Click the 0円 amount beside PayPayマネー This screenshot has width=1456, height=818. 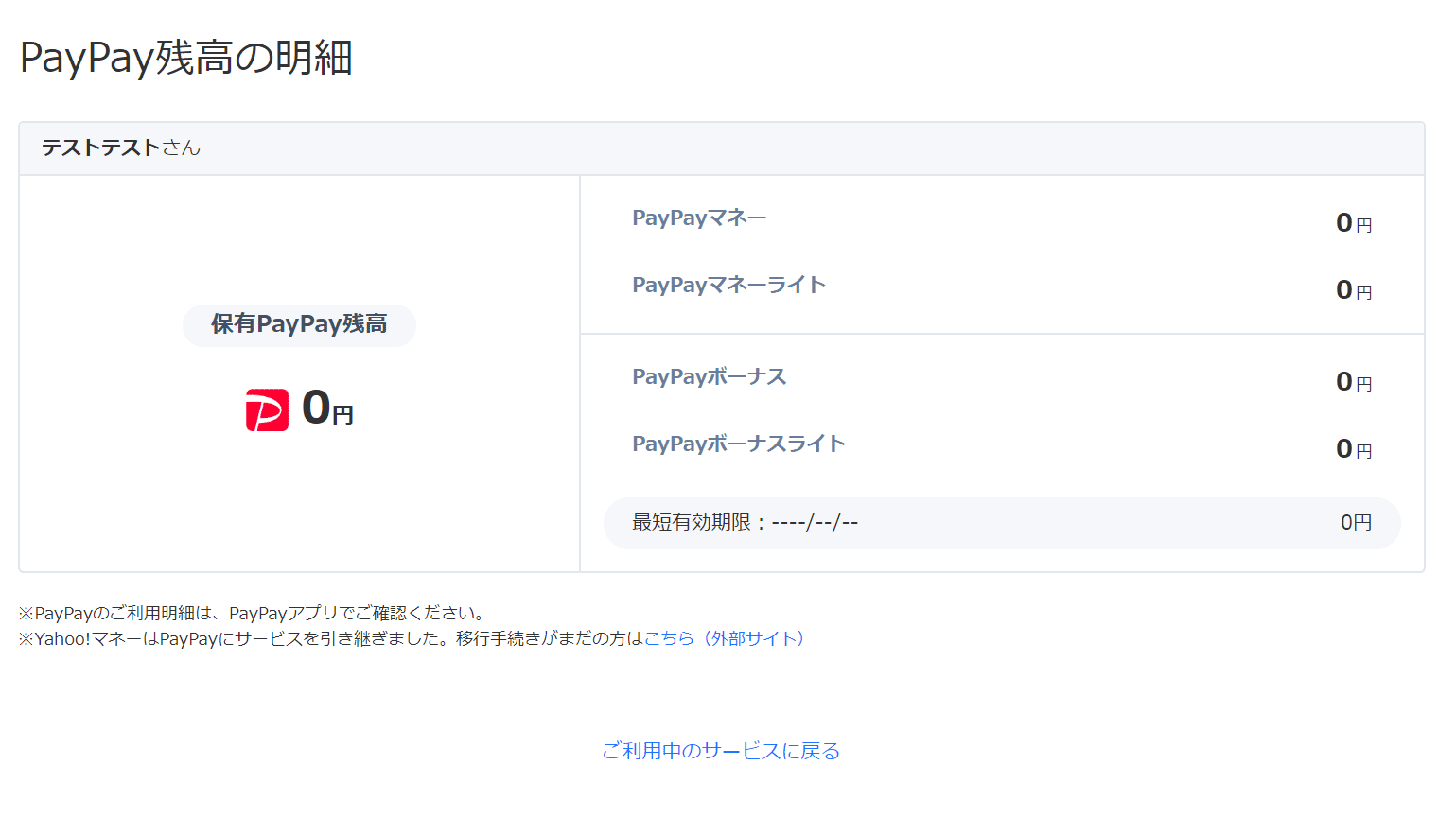click(x=1354, y=223)
